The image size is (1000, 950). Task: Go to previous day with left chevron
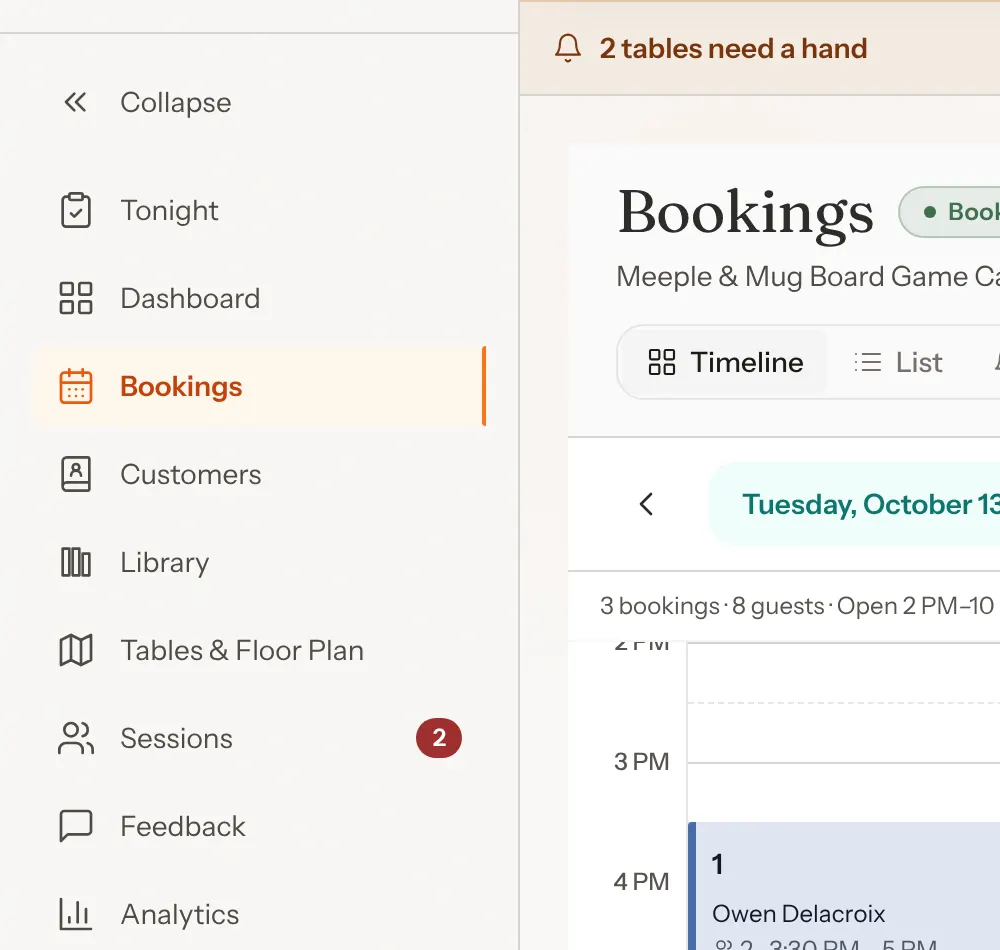coord(646,504)
